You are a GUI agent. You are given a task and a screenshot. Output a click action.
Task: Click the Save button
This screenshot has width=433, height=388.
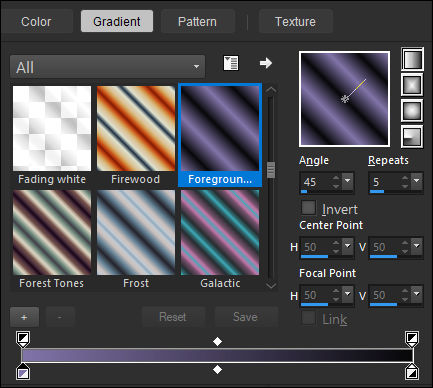coord(245,317)
